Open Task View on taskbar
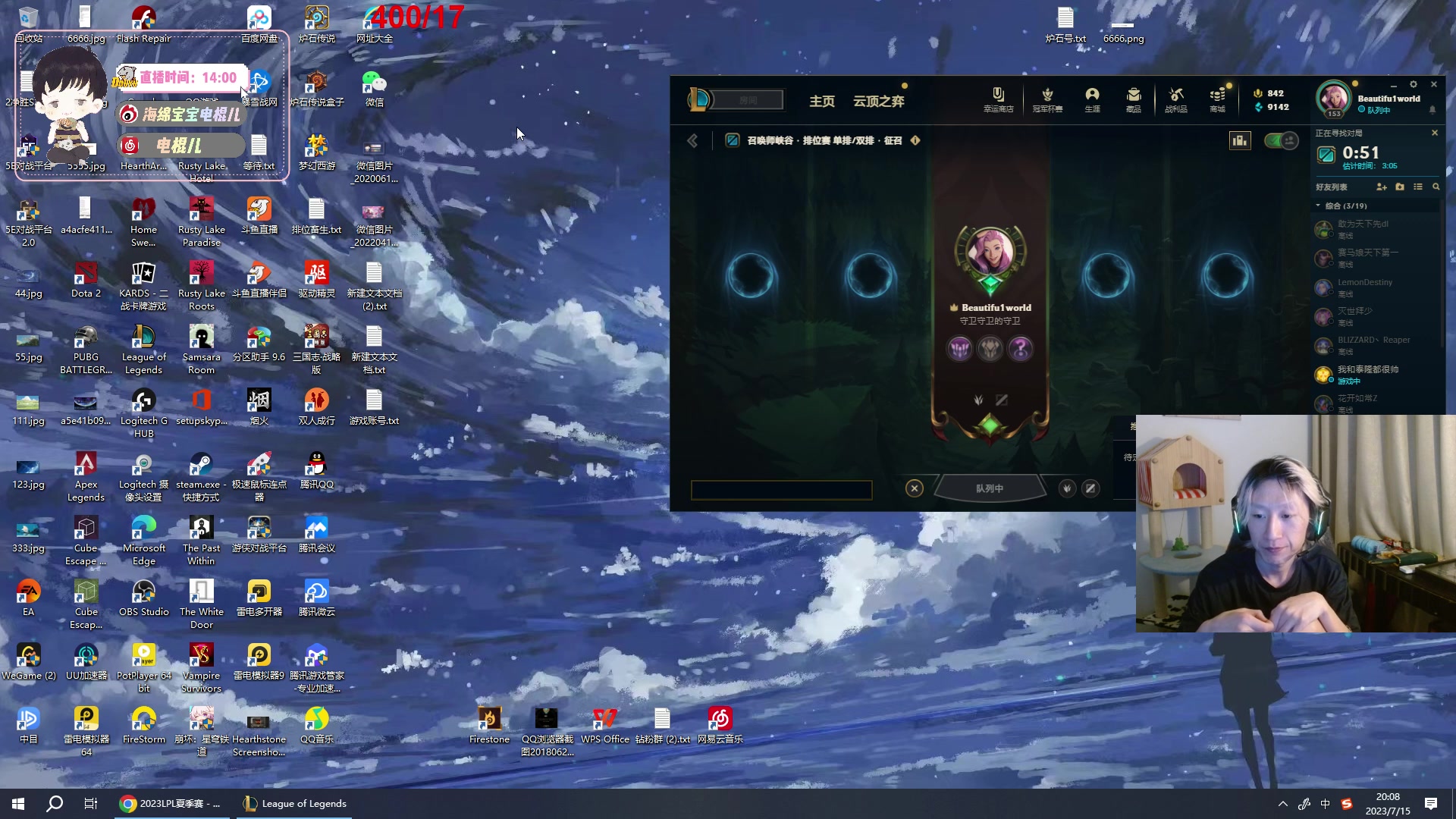This screenshot has width=1456, height=819. [x=91, y=804]
